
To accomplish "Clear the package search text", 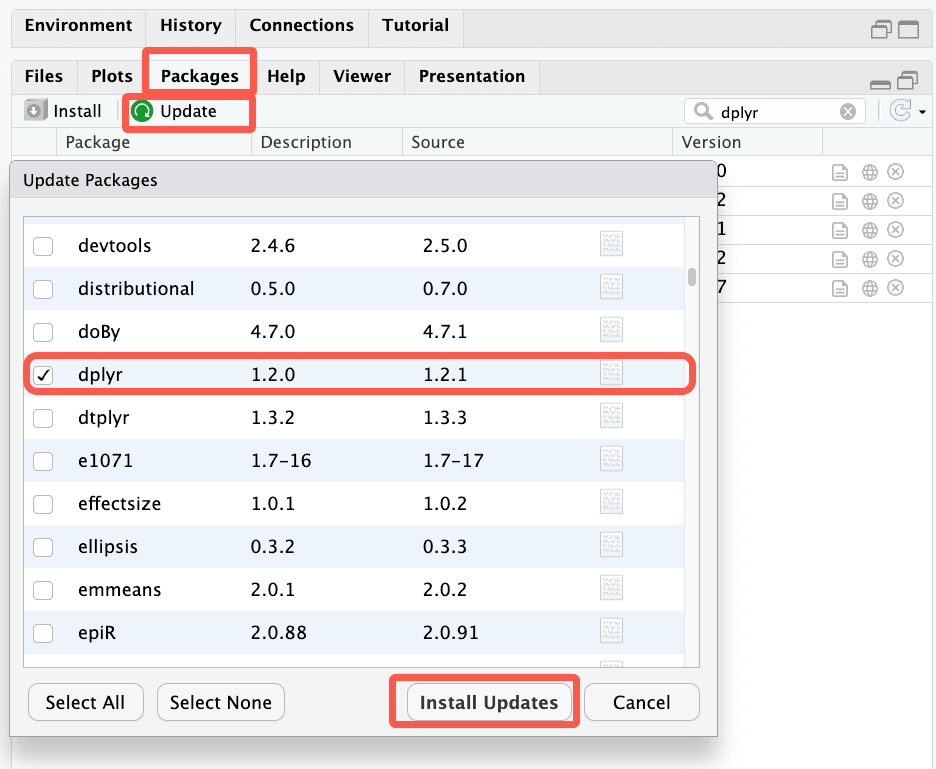I will tap(848, 112).
